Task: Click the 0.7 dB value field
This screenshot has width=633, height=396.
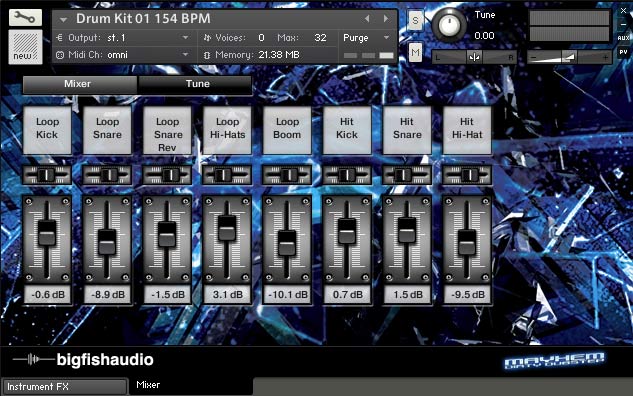Action: click(x=347, y=295)
